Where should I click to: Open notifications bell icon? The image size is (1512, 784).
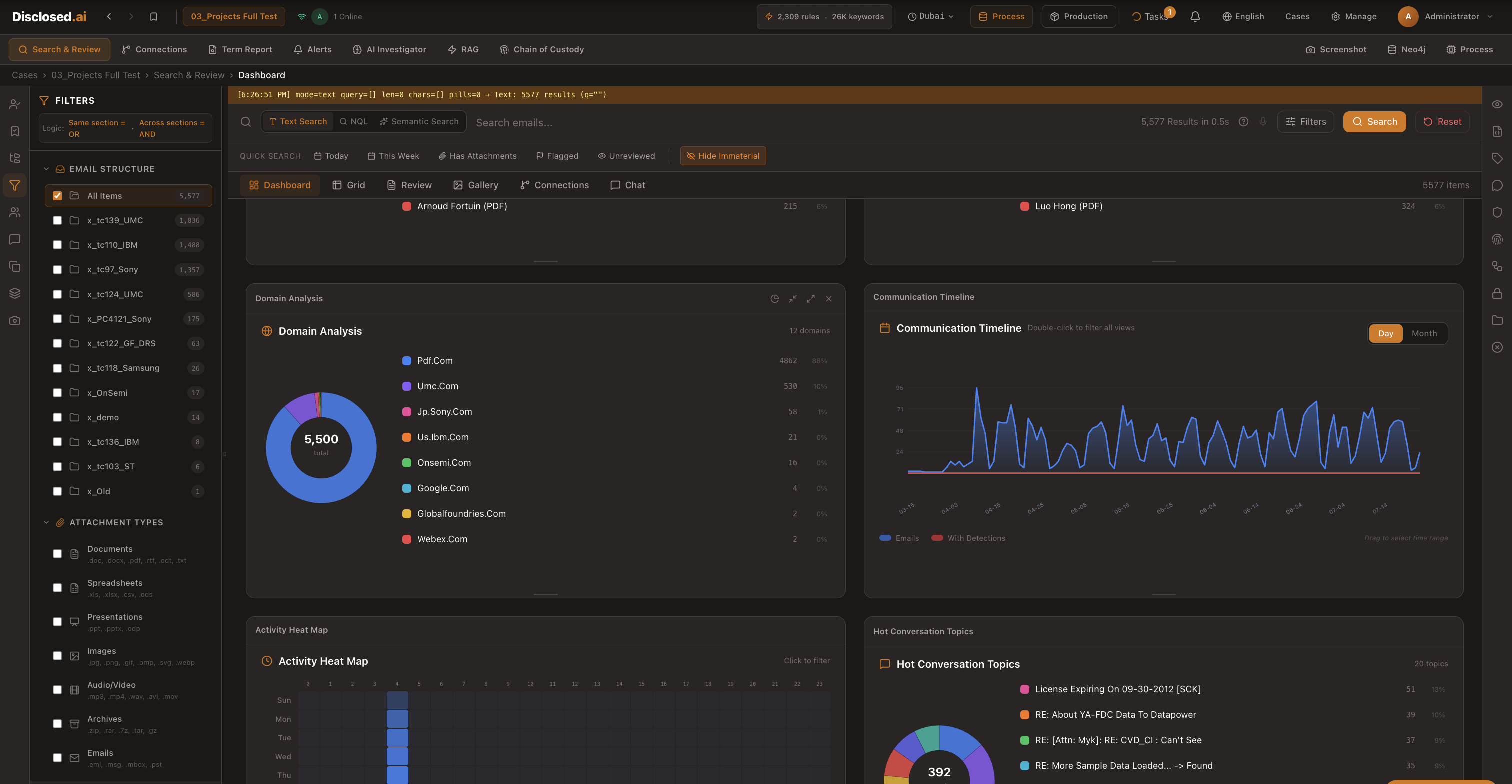[x=1195, y=17]
